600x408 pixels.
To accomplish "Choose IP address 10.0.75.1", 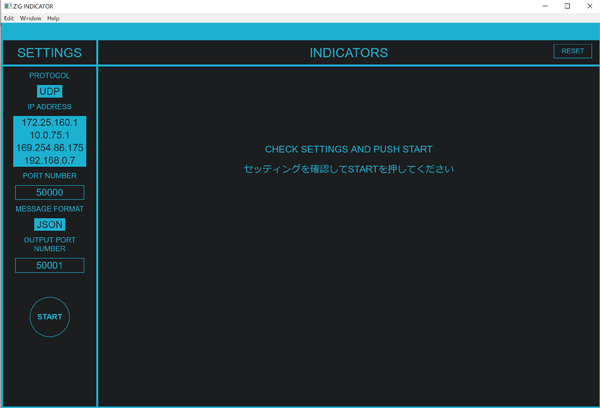I will pos(50,135).
